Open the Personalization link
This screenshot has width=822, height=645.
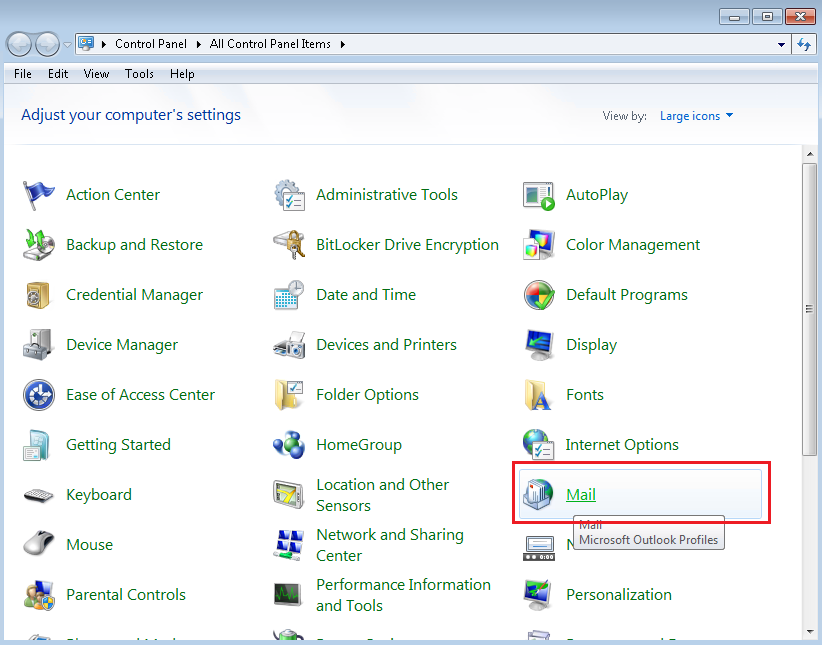[x=619, y=595]
